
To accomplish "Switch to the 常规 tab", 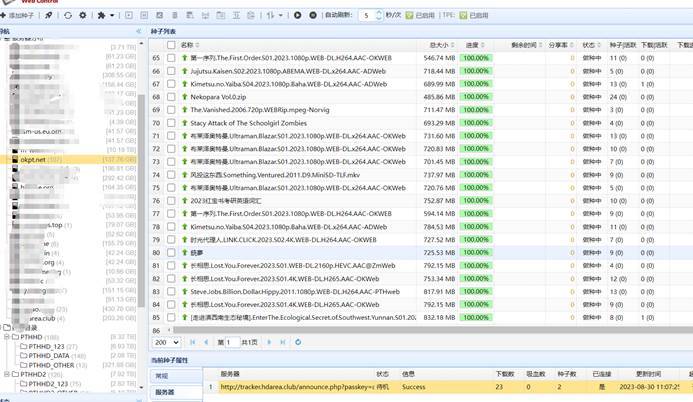I will [x=162, y=377].
